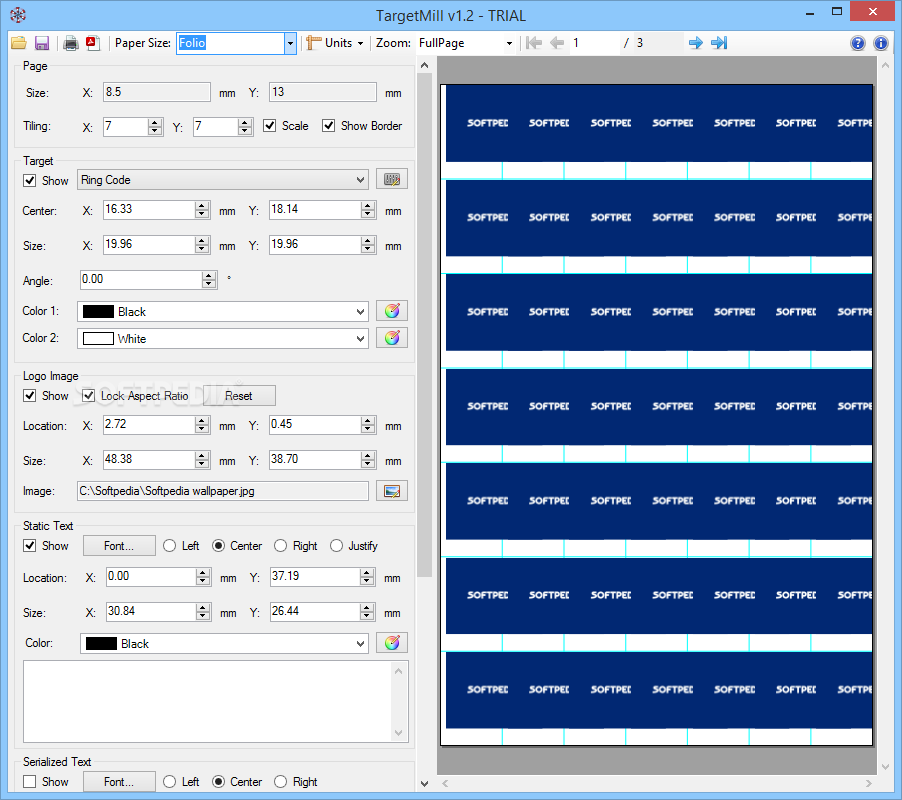Click the Page Size Y field
This screenshot has height=800, width=902.
click(x=323, y=92)
